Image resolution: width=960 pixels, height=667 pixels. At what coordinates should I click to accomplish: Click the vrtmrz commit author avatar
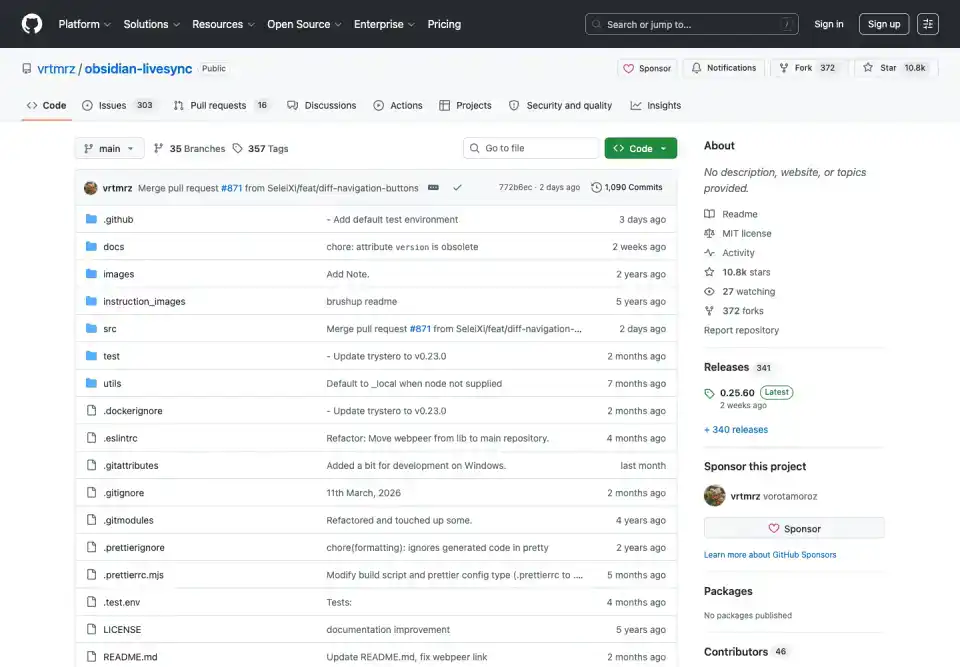click(91, 187)
